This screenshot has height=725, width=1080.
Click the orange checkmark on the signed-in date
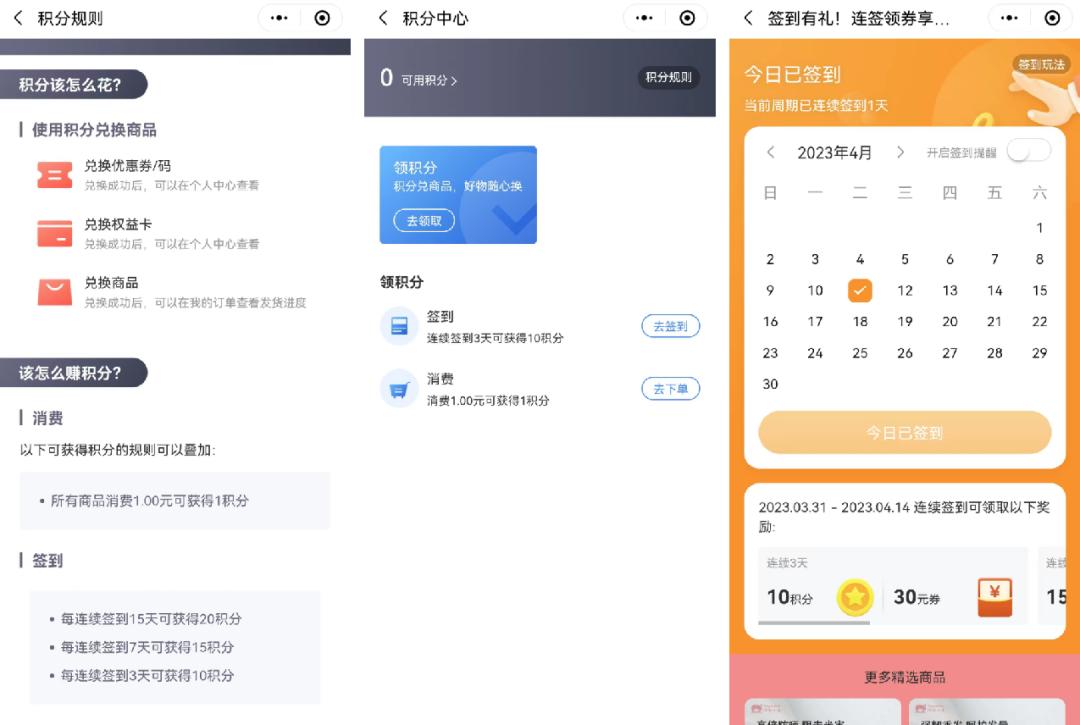coord(860,290)
